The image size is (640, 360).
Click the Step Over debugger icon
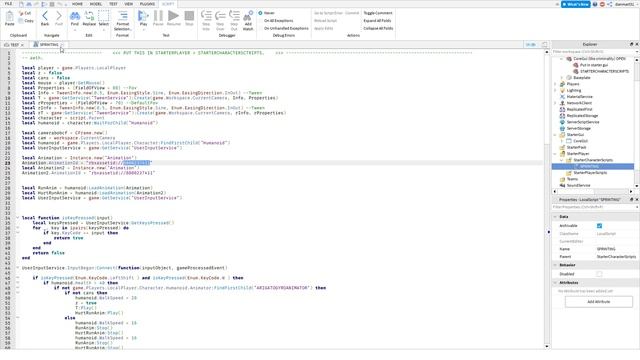pyautogui.click(x=220, y=16)
